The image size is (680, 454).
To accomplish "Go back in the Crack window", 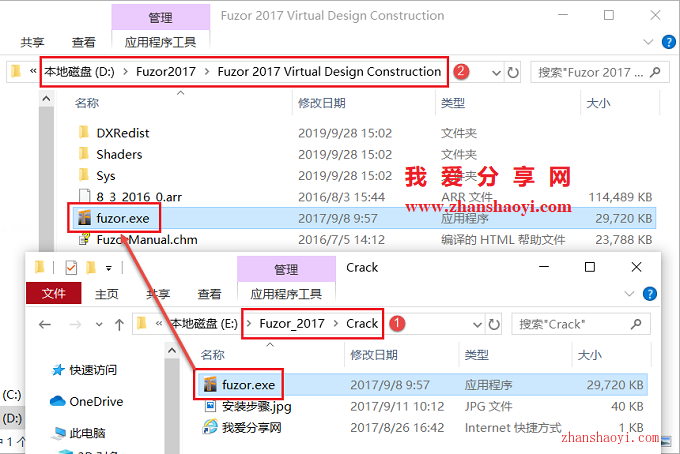I will pyautogui.click(x=45, y=324).
